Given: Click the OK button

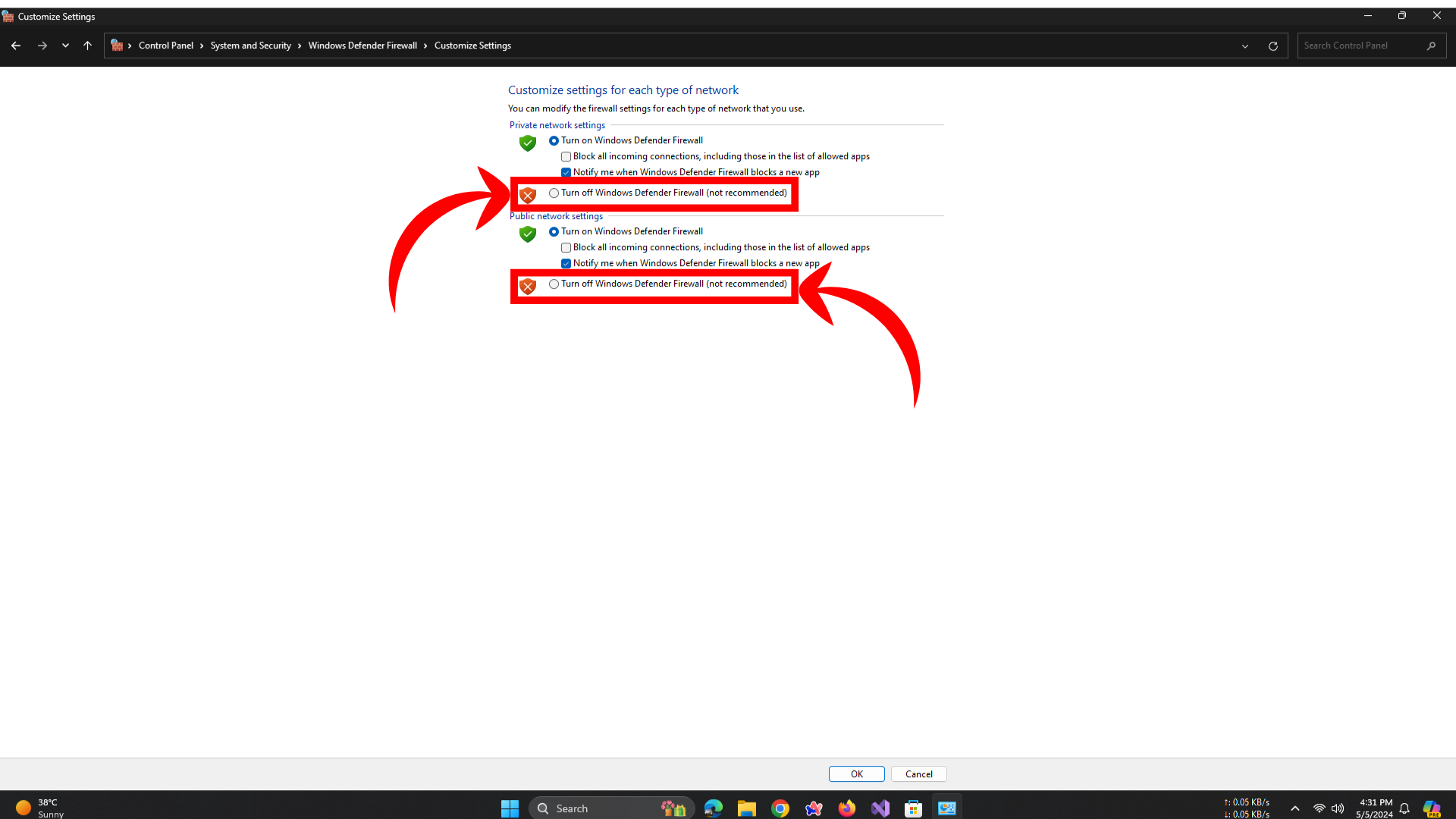Looking at the screenshot, I should click(856, 774).
